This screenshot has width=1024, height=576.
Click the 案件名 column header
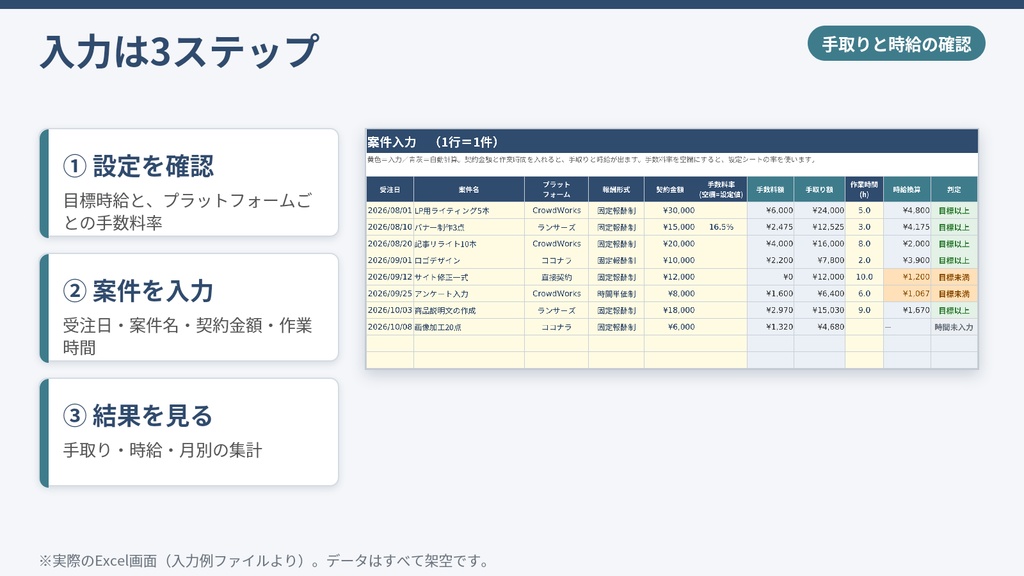click(x=469, y=189)
